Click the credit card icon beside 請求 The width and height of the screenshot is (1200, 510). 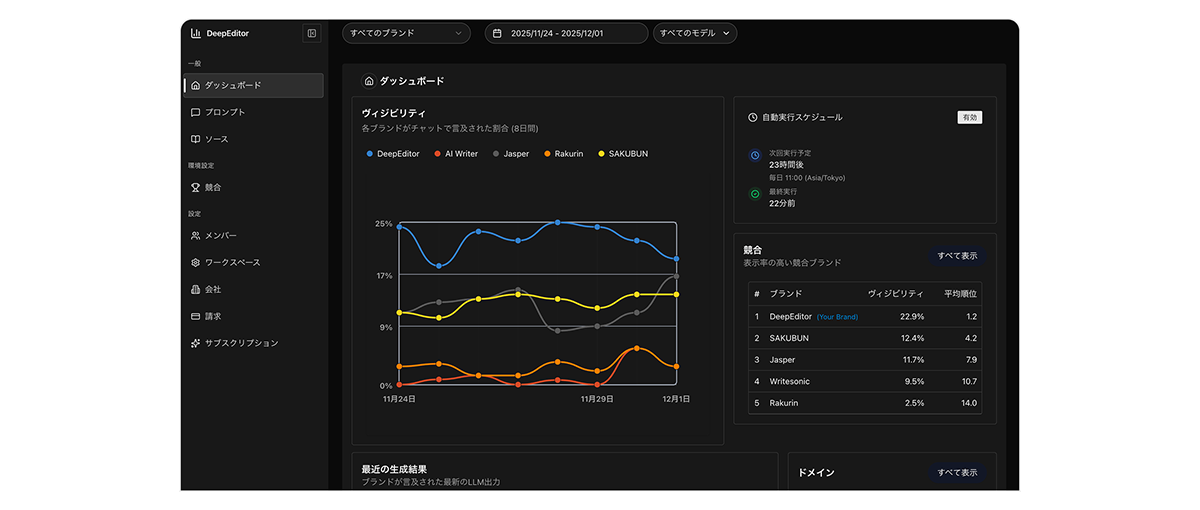click(196, 316)
